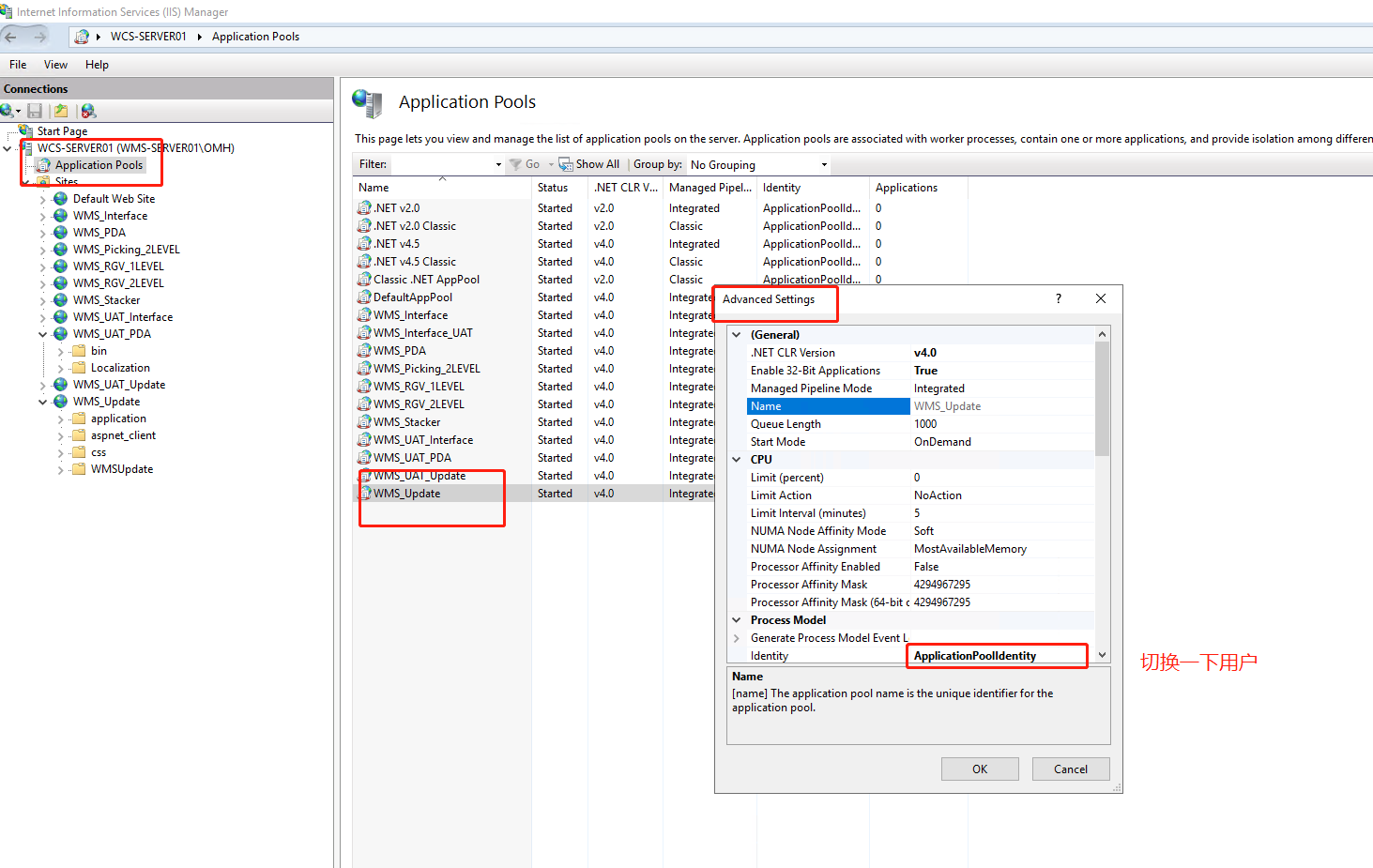This screenshot has width=1373, height=868.
Task: Collapse the (General) section in Advanced Settings
Action: 737,335
